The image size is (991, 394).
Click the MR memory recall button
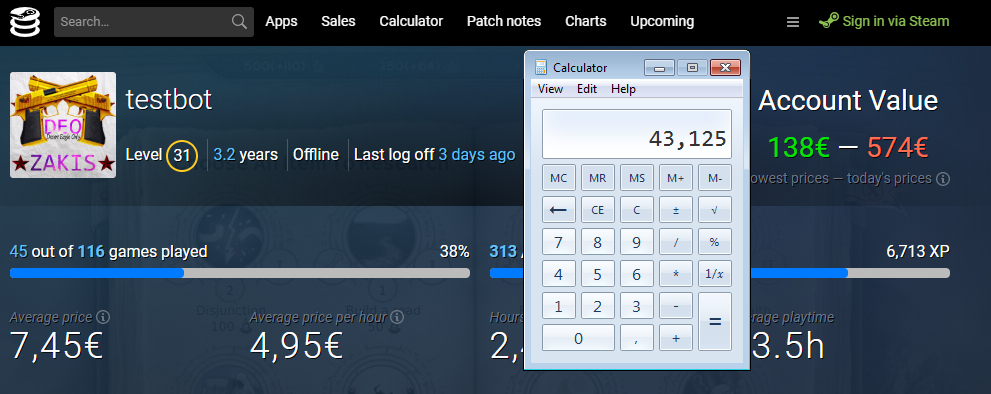click(x=598, y=178)
